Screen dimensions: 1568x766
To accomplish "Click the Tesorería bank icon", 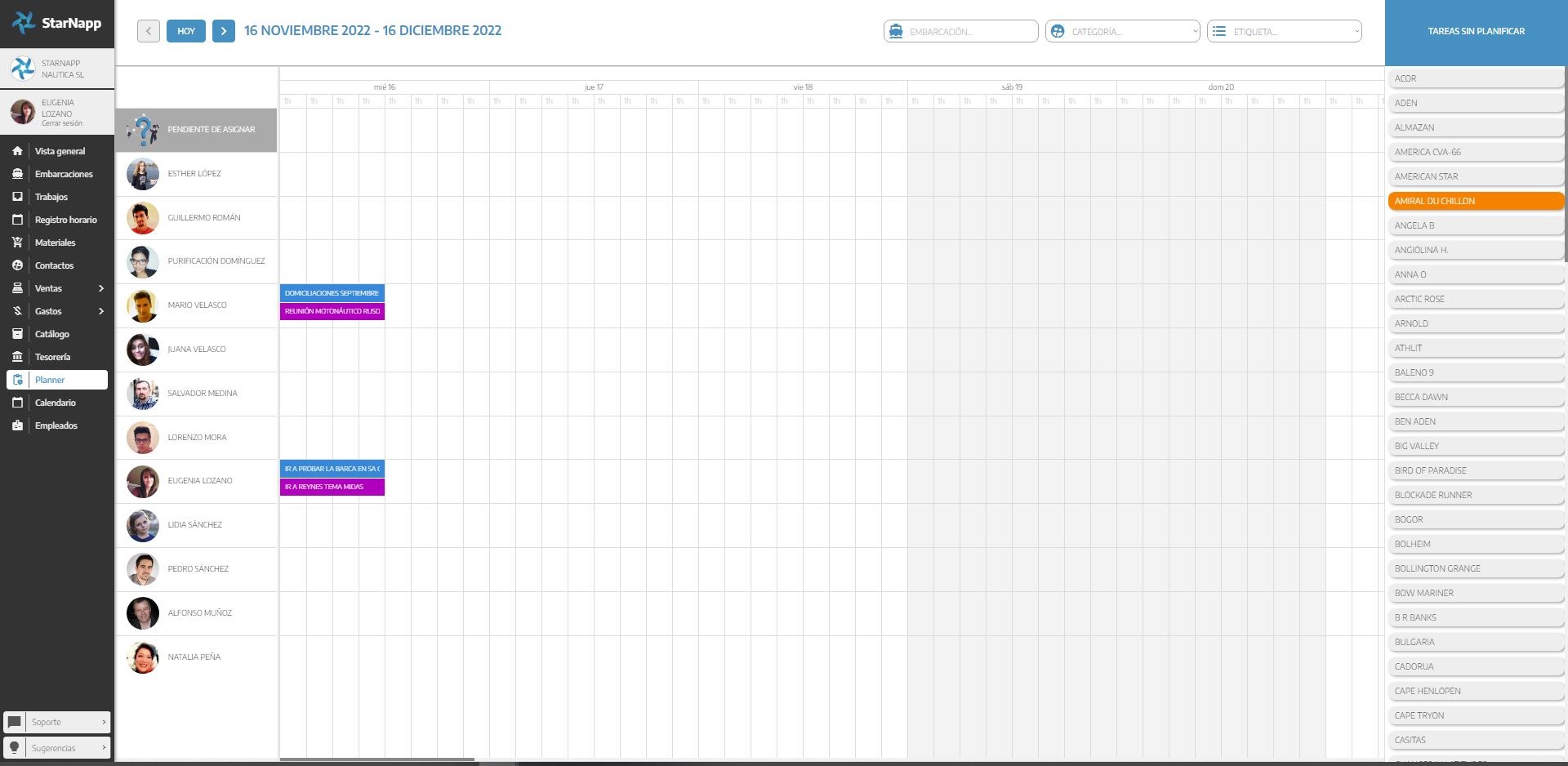I will [x=17, y=357].
